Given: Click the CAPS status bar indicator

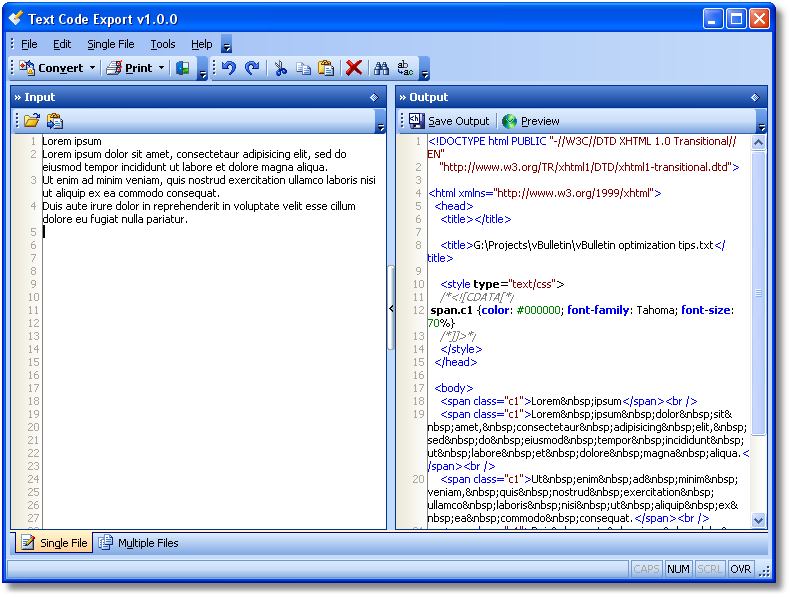Looking at the screenshot, I should pyautogui.click(x=646, y=569).
